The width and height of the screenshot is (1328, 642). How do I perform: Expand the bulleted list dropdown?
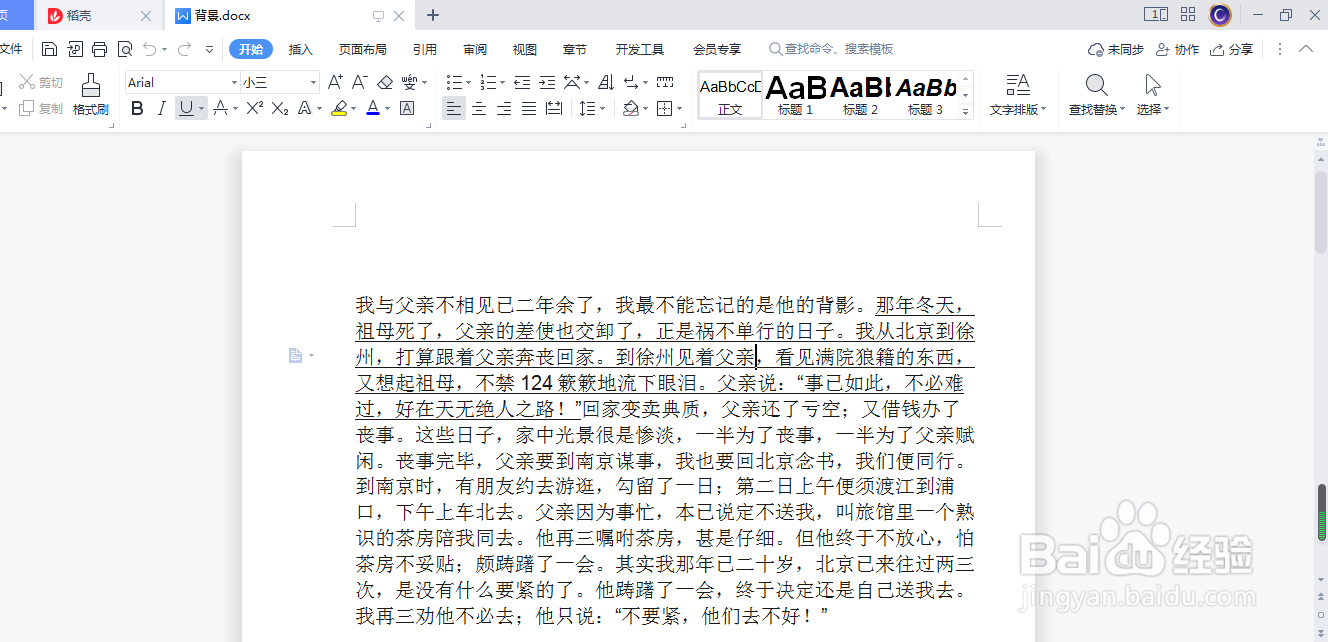coord(468,82)
